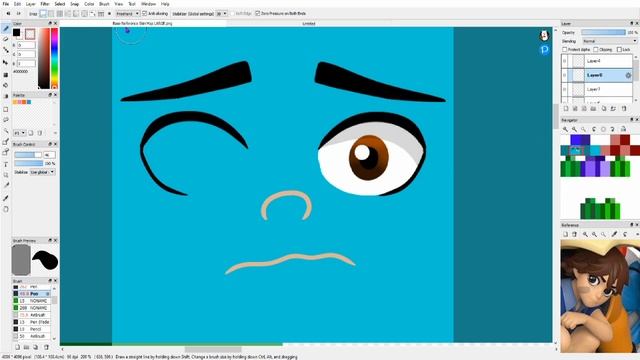Add a new color to the Palette
This screenshot has width=640, height=360.
31,133
